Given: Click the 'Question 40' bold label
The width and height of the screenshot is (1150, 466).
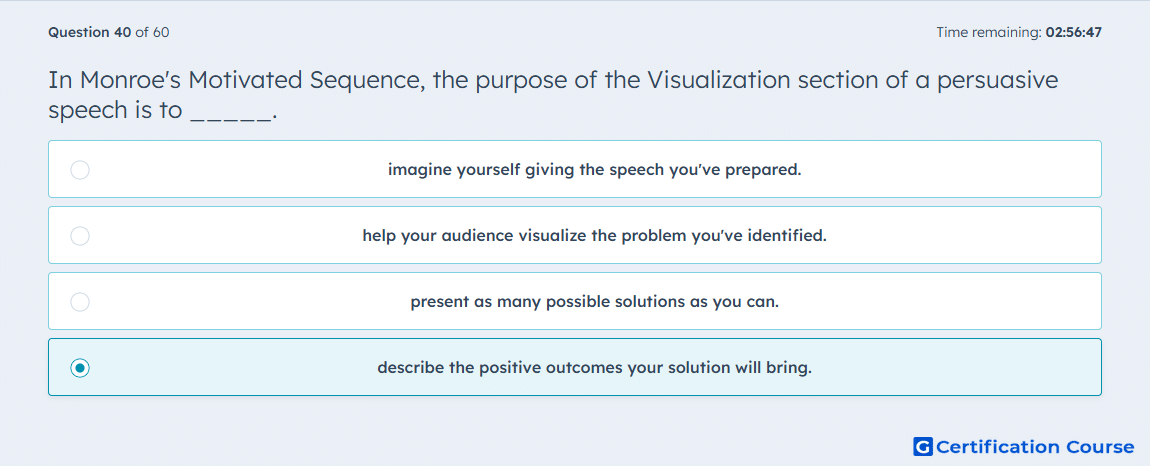Looking at the screenshot, I should pos(90,32).
